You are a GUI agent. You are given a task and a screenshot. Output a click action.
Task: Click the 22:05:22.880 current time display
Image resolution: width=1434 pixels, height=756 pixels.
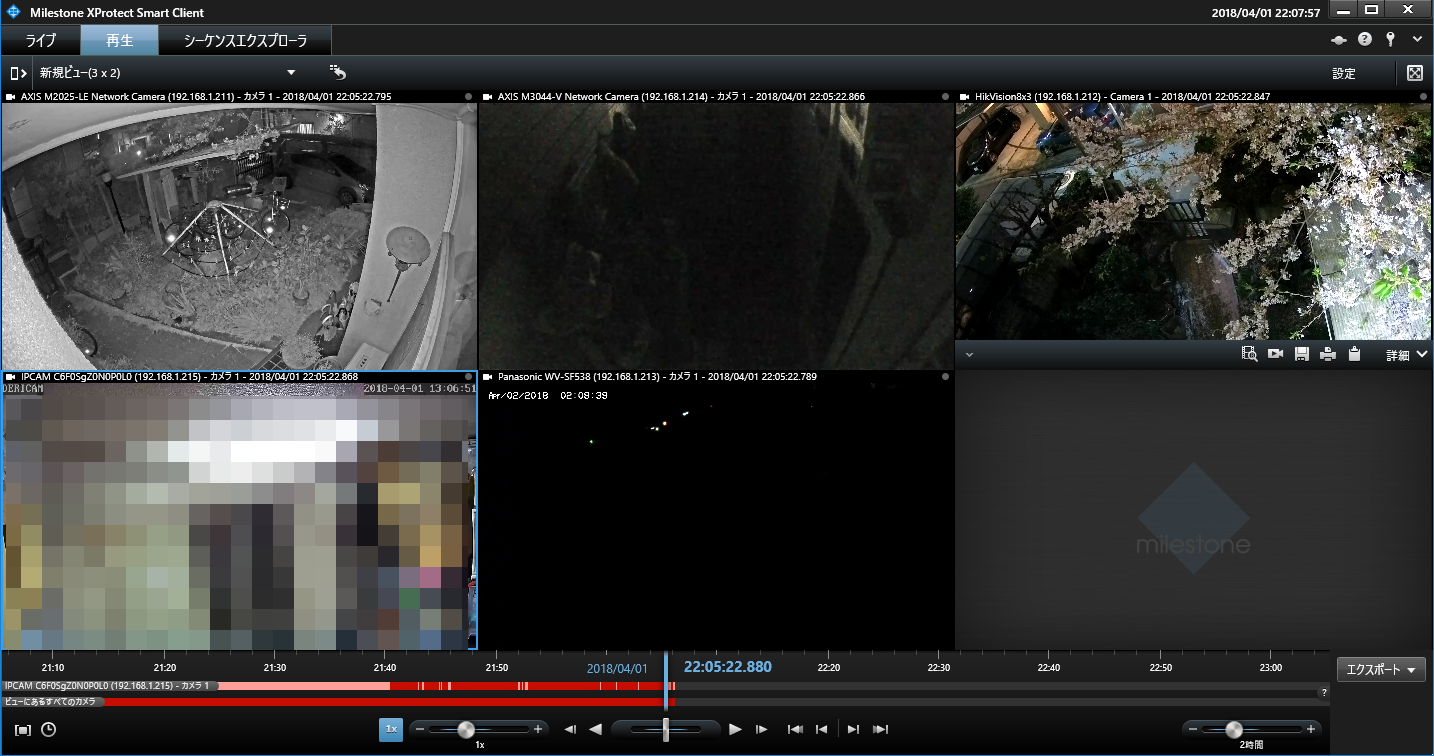point(727,667)
